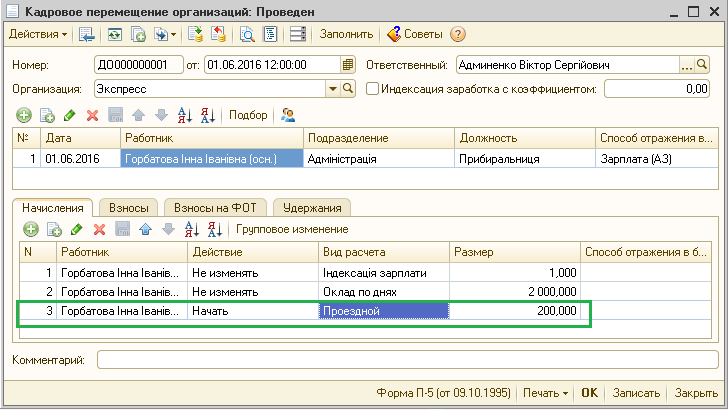Image resolution: width=728 pixels, height=410 pixels.
Task: Switch to the Начисления tab
Action: pyautogui.click(x=53, y=208)
